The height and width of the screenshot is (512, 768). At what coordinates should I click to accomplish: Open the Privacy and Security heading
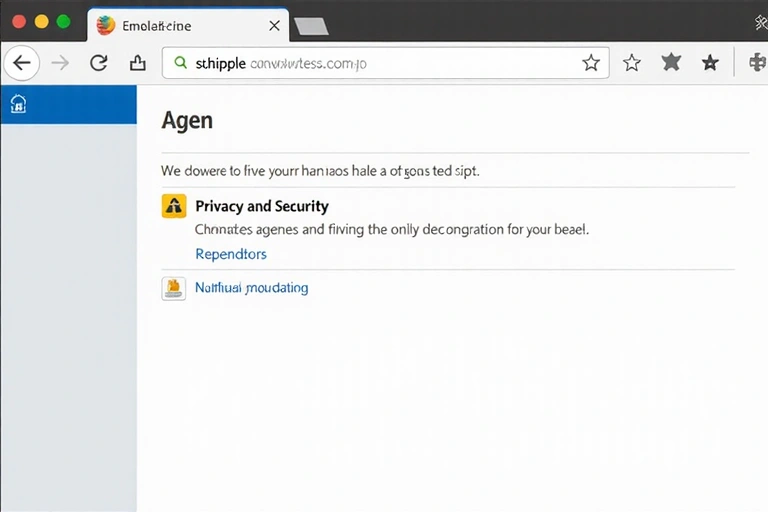pyautogui.click(x=262, y=206)
